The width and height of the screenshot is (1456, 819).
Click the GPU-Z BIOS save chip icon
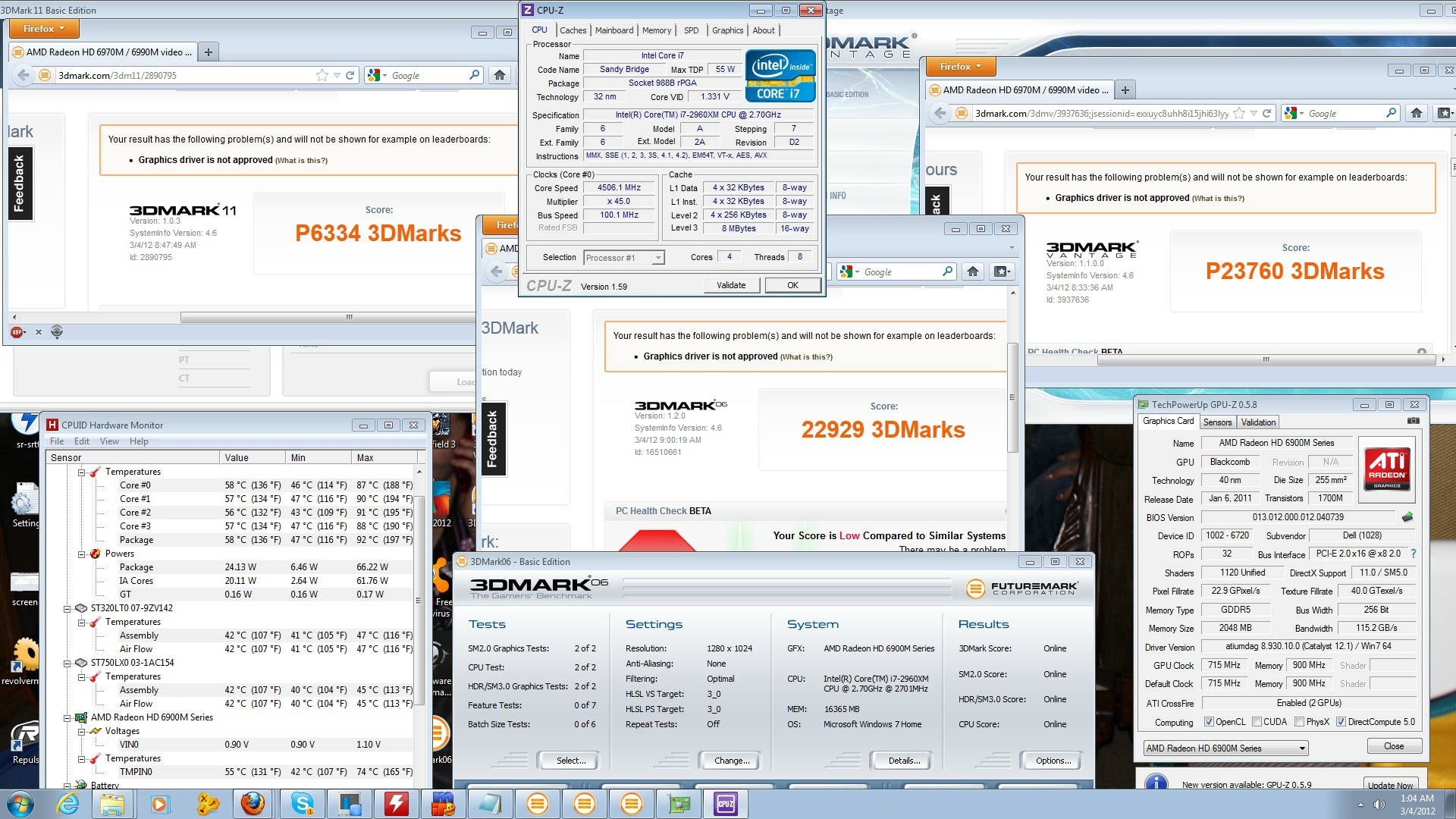pyautogui.click(x=1407, y=517)
